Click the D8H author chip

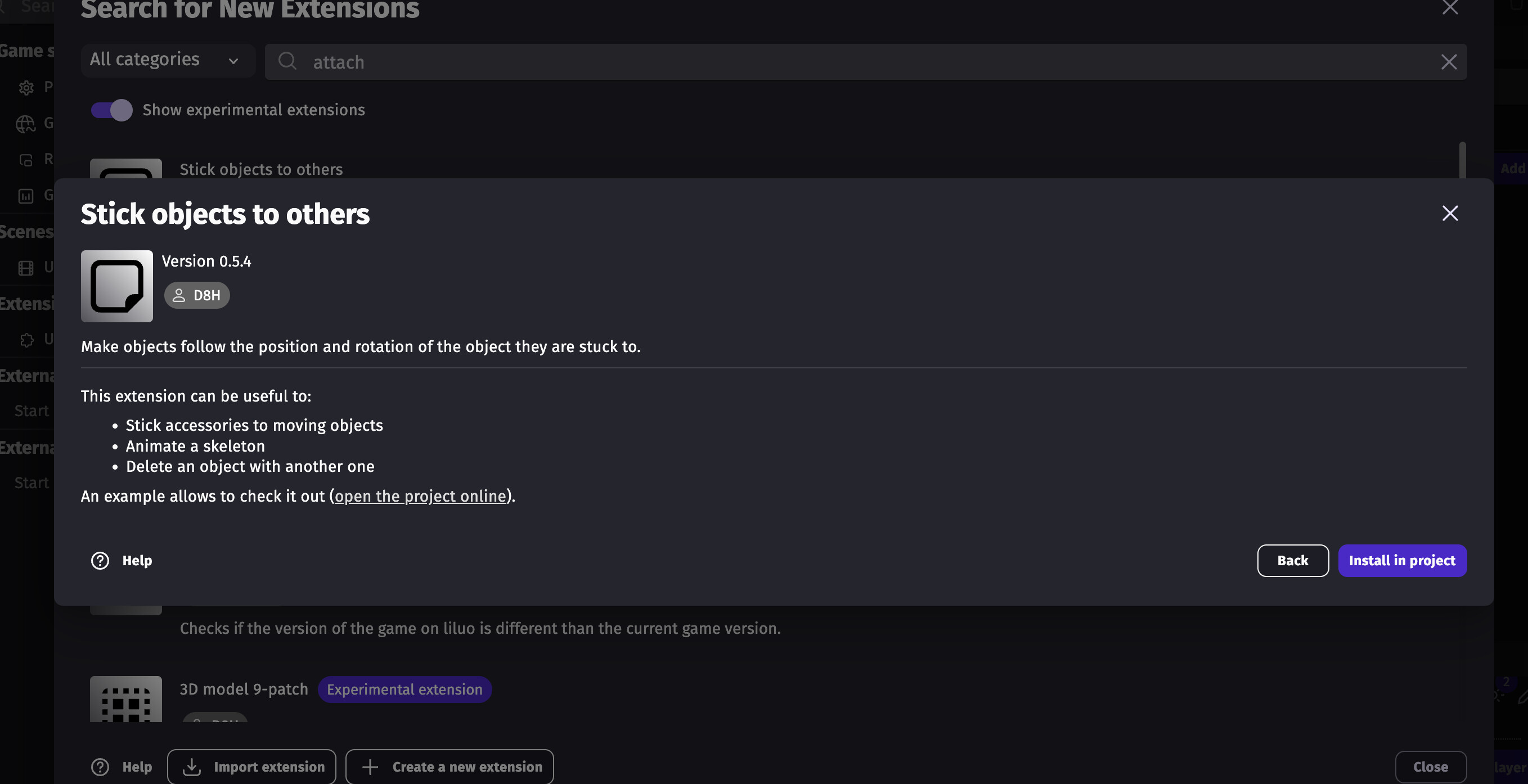click(x=197, y=295)
